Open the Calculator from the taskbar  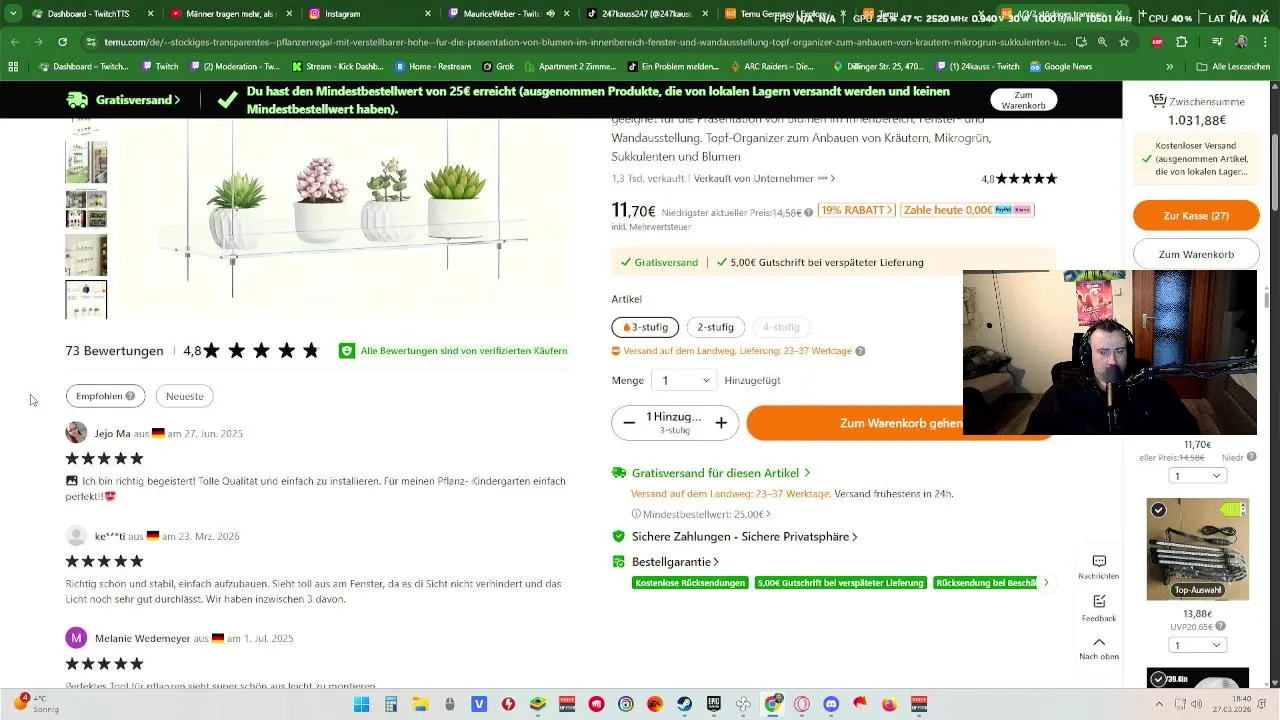pos(391,704)
